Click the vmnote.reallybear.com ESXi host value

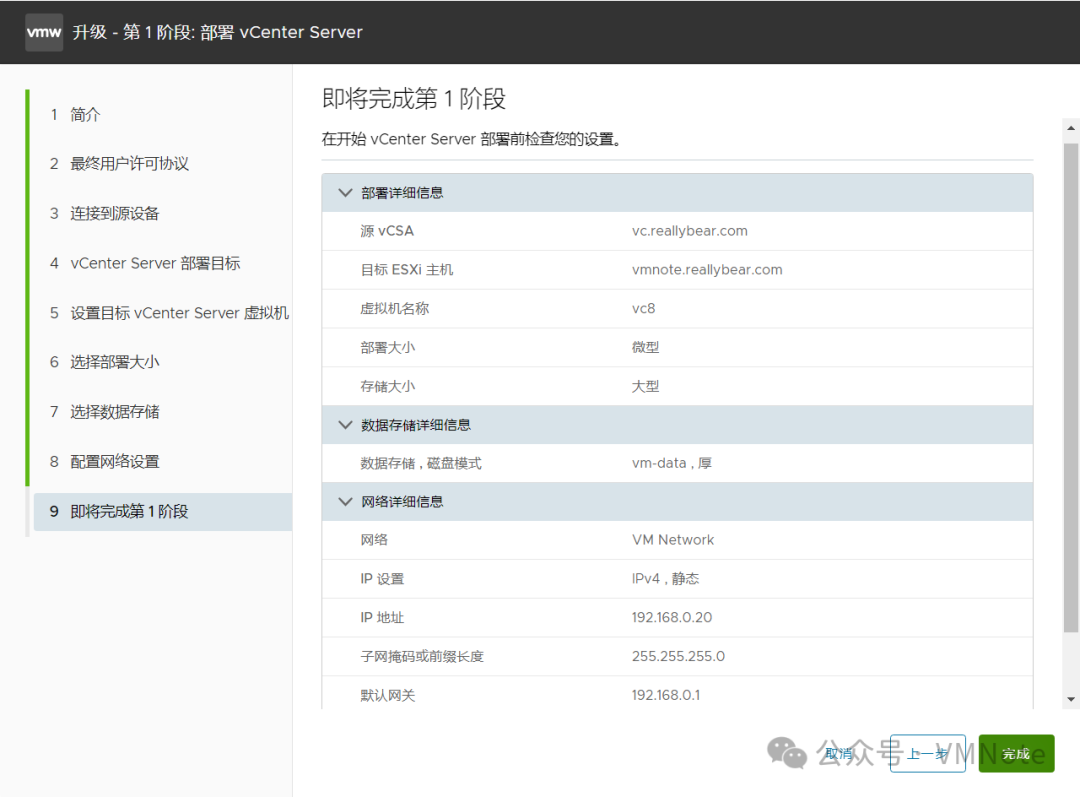pos(707,270)
